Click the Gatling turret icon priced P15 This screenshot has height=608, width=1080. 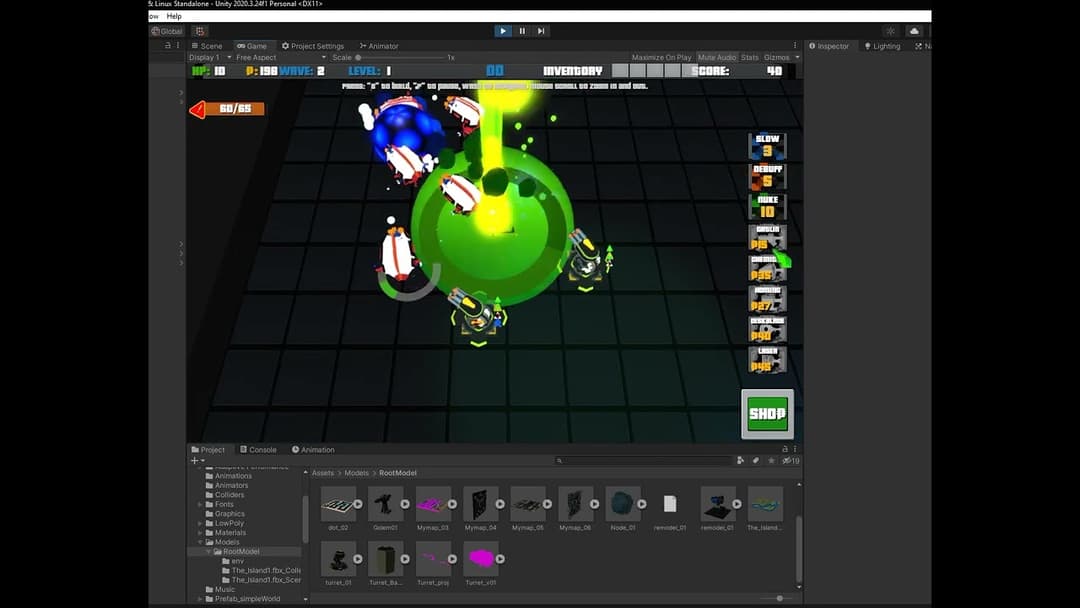coord(767,239)
